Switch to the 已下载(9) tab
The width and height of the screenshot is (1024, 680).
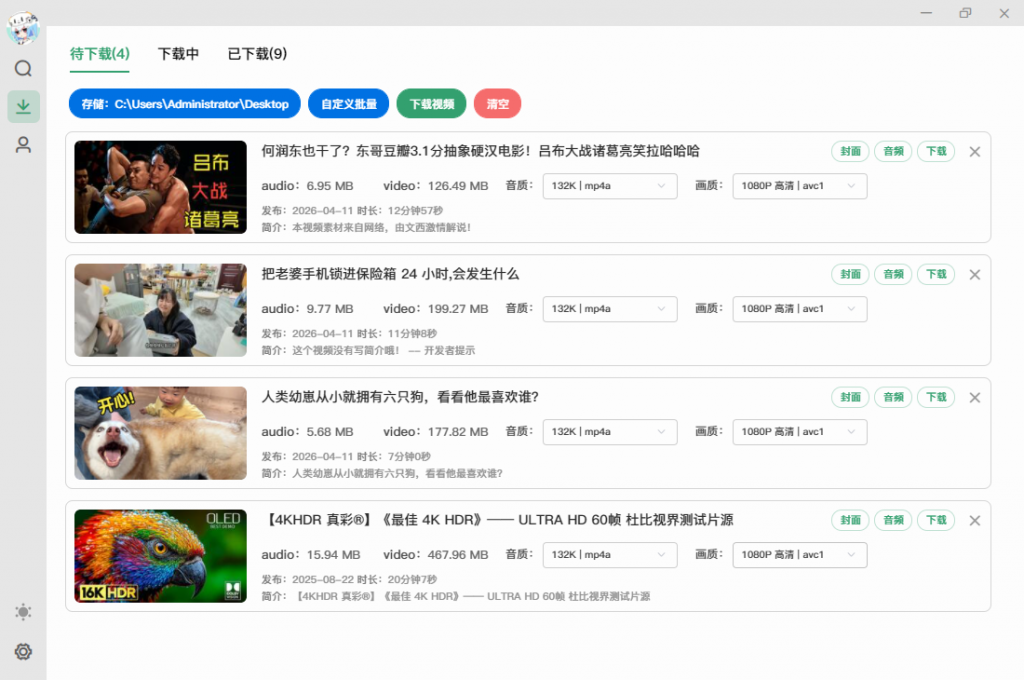pyautogui.click(x=257, y=54)
